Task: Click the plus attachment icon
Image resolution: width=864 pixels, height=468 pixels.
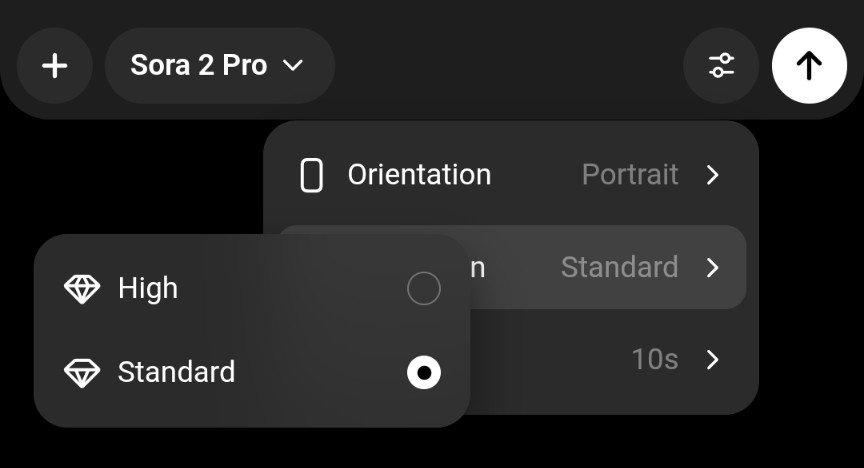Action: click(54, 66)
